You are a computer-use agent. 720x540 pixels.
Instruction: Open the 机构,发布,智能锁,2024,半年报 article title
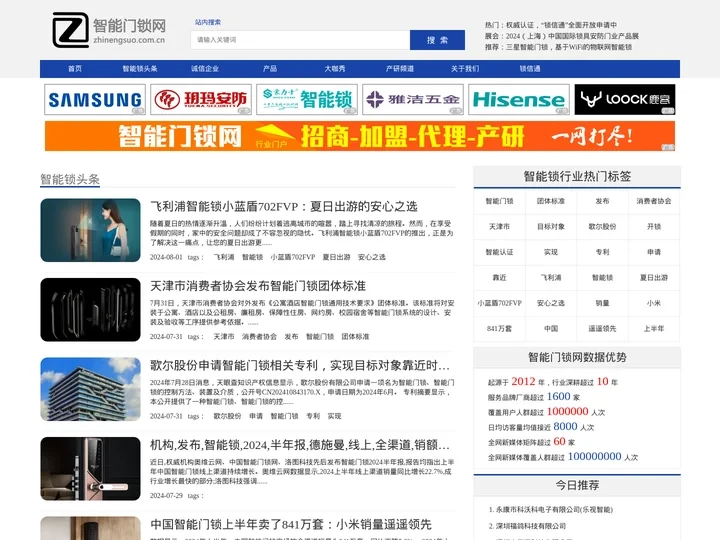point(300,445)
